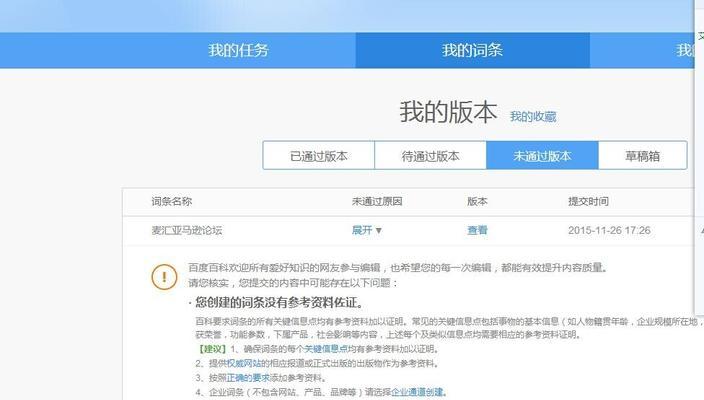704x400 pixels.
Task: Open the 草稿箱 tab
Action: tap(642, 156)
